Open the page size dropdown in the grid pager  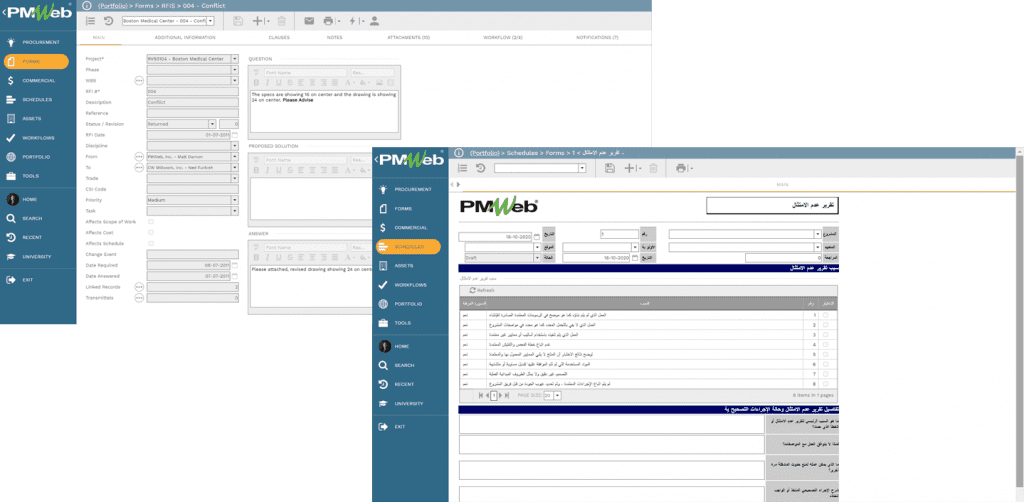(557, 396)
